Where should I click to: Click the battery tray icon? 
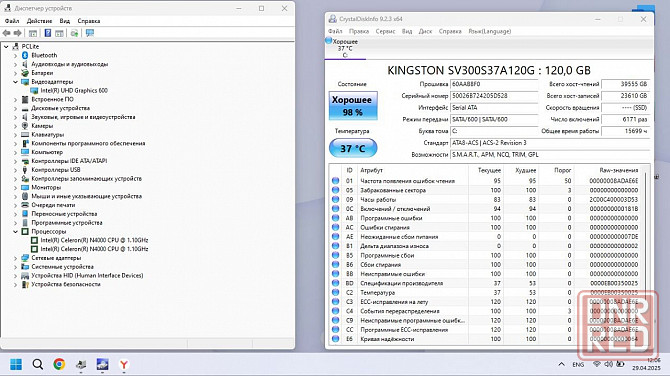[x=620, y=364]
